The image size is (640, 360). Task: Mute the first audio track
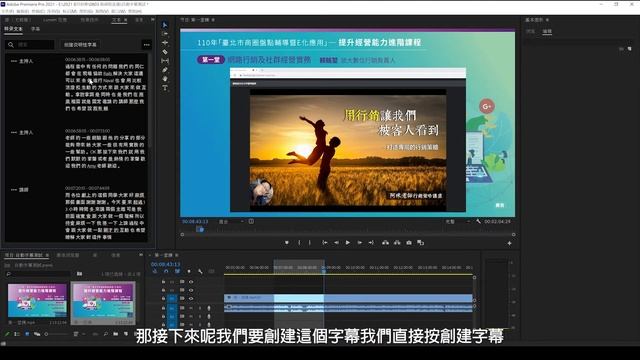191,308
